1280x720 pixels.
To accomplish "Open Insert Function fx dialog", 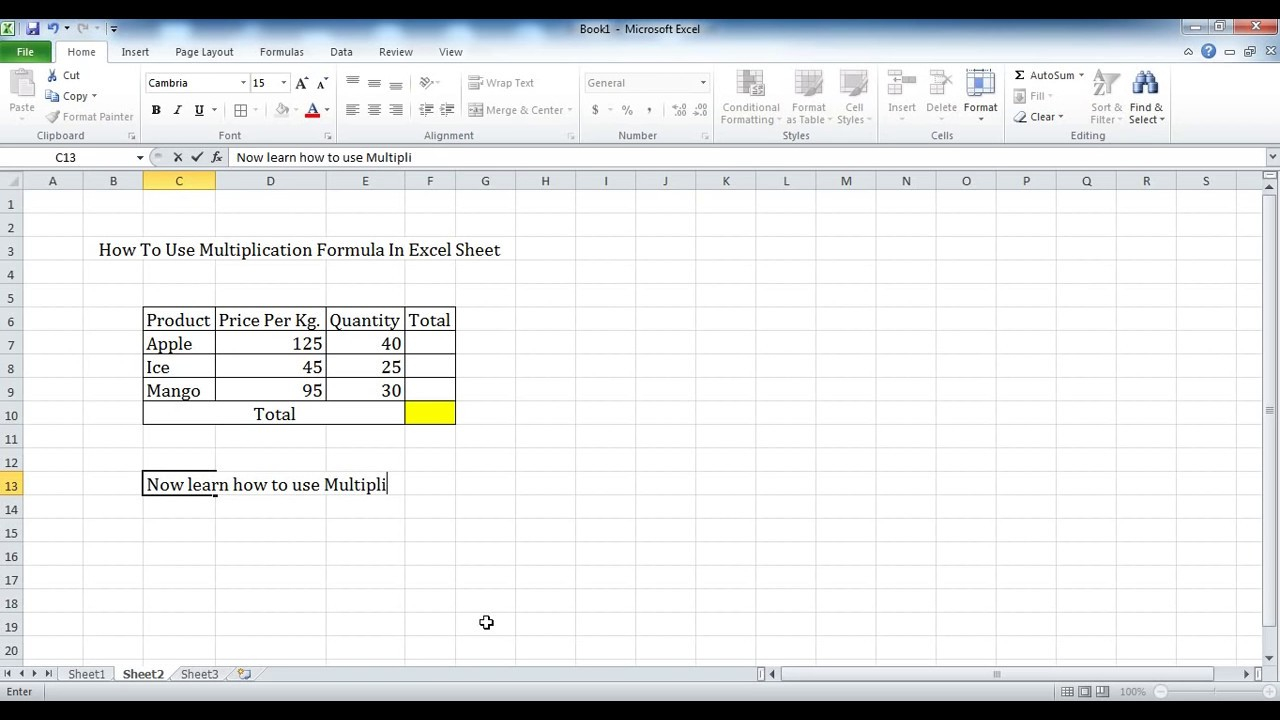I will [216, 157].
